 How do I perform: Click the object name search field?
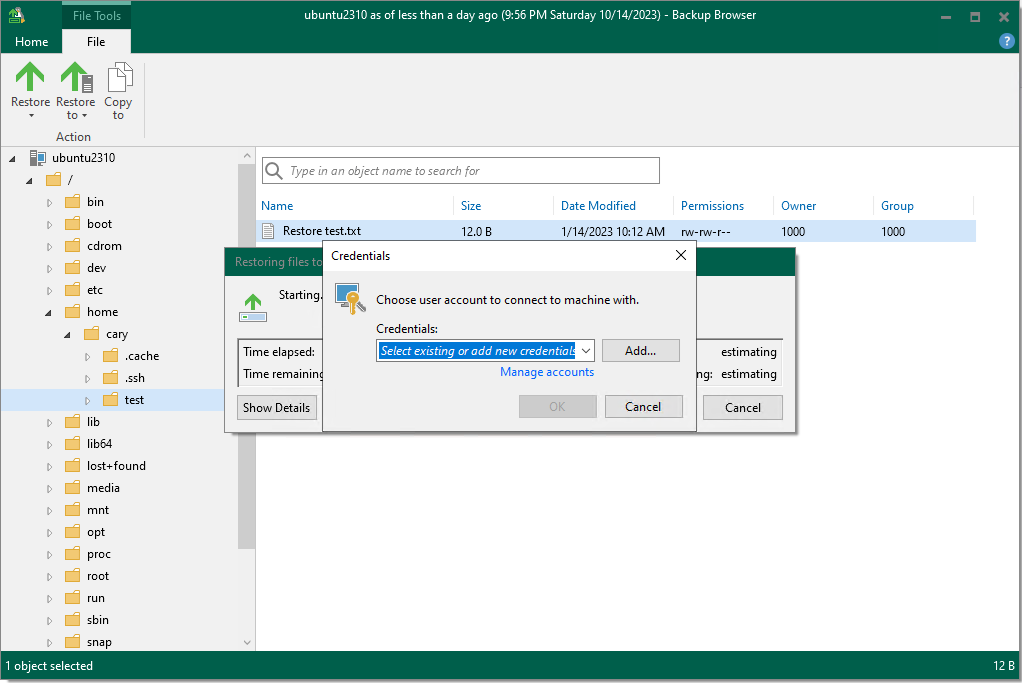pyautogui.click(x=470, y=171)
